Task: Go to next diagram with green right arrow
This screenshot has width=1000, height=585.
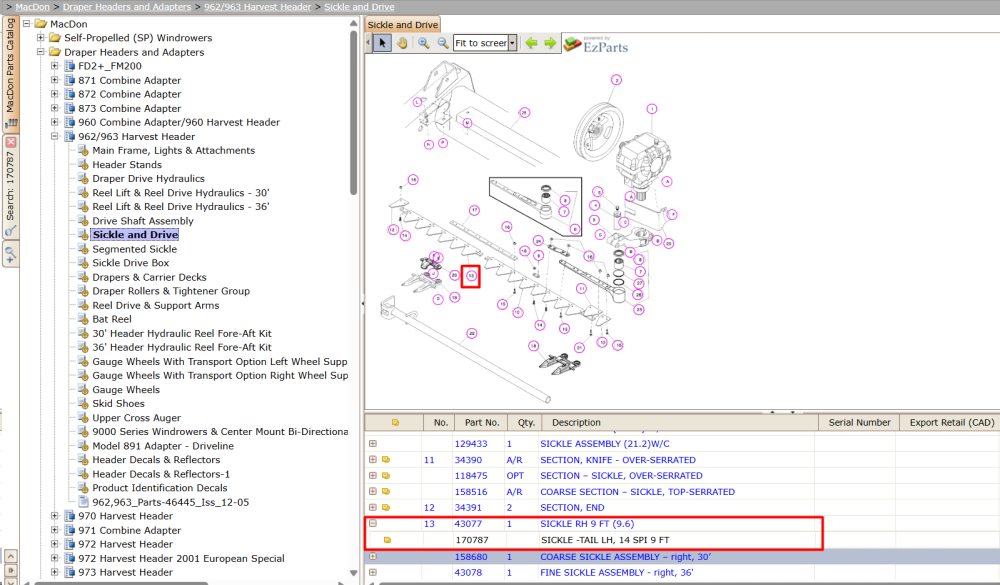Action: (550, 43)
